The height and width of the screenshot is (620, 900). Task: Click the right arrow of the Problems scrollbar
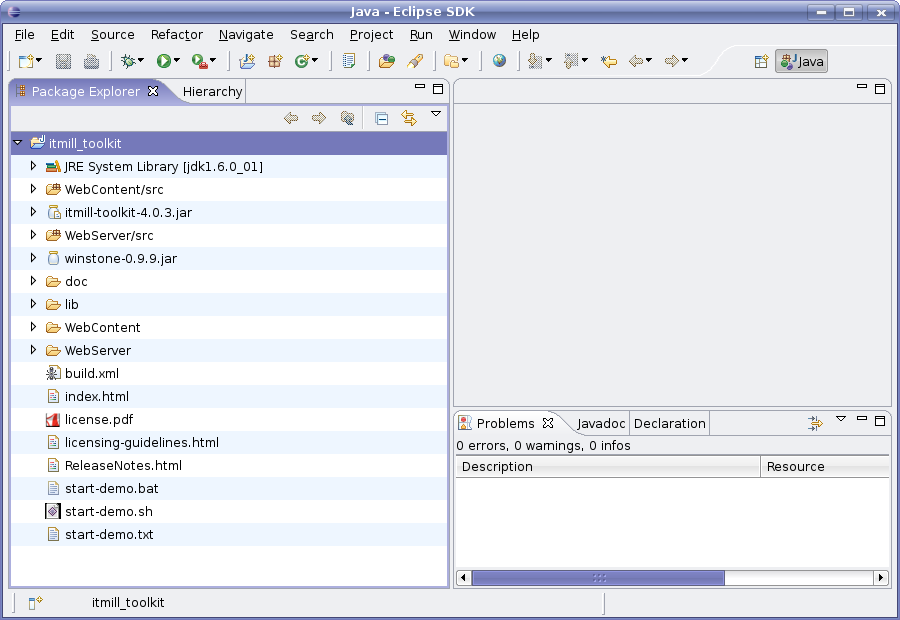pyautogui.click(x=880, y=577)
